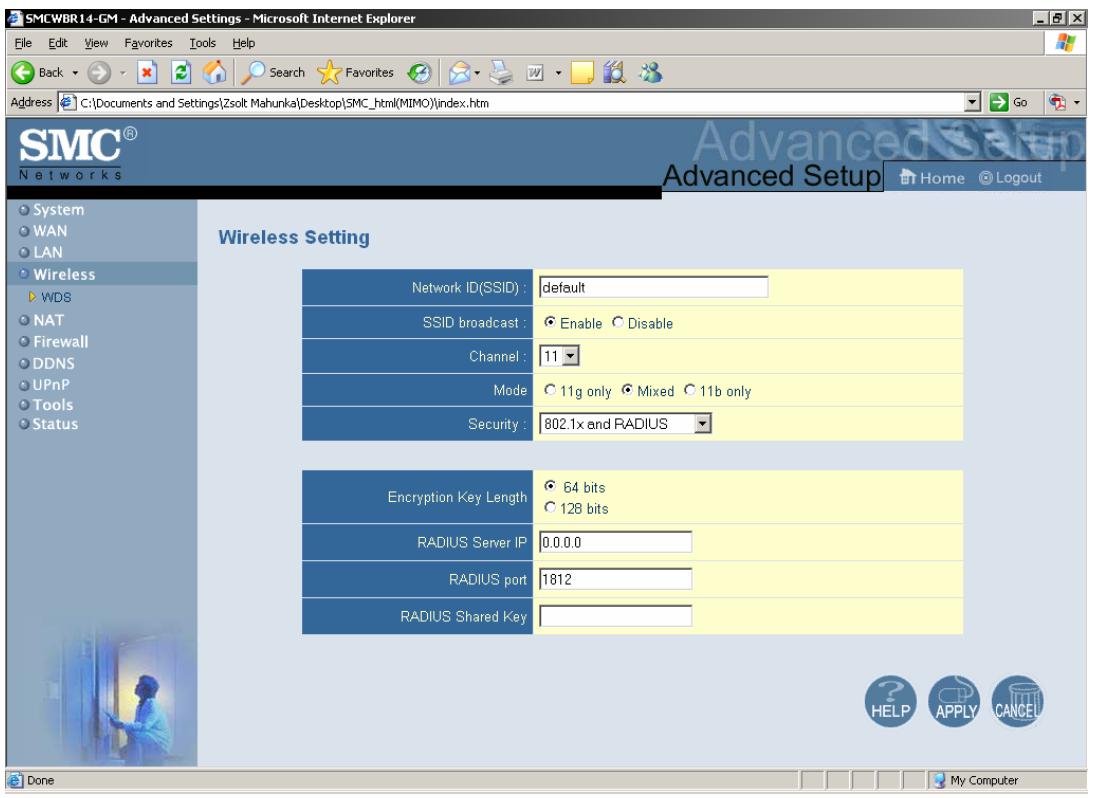Select SSID broadcast Enable

(x=550, y=323)
